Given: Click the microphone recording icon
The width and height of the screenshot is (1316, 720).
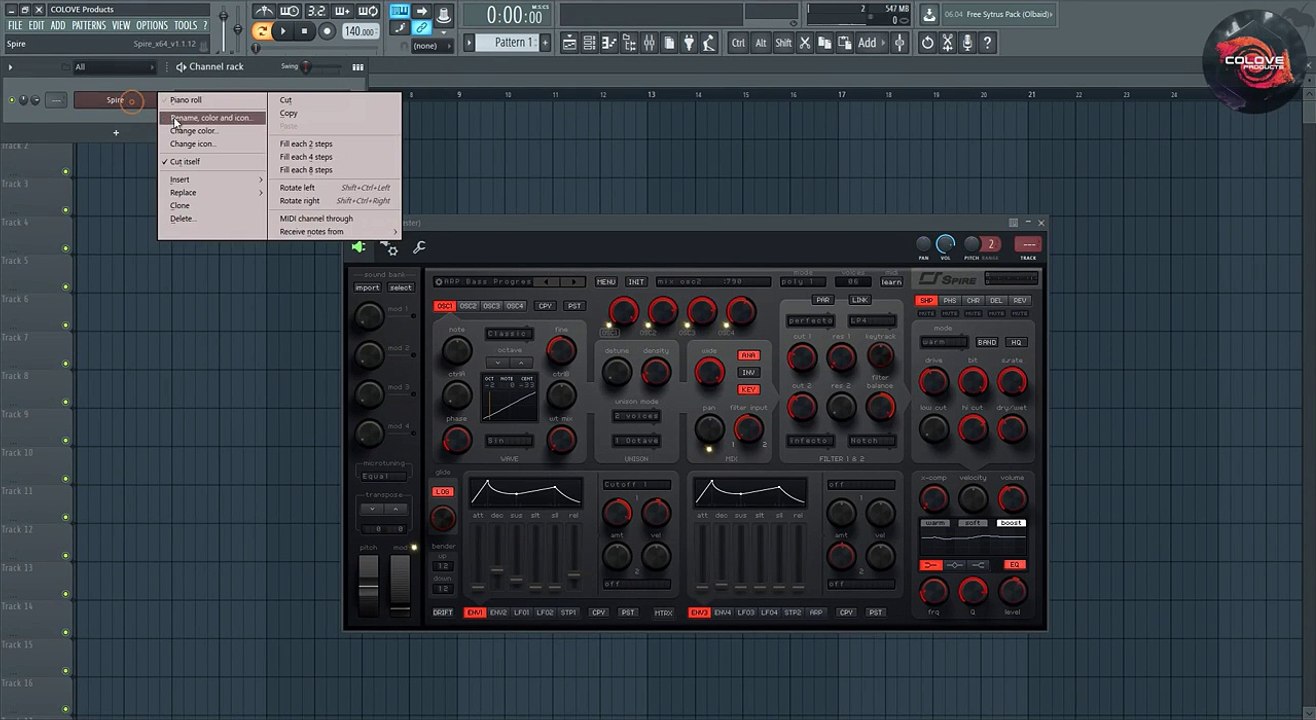Looking at the screenshot, I should coord(968,42).
